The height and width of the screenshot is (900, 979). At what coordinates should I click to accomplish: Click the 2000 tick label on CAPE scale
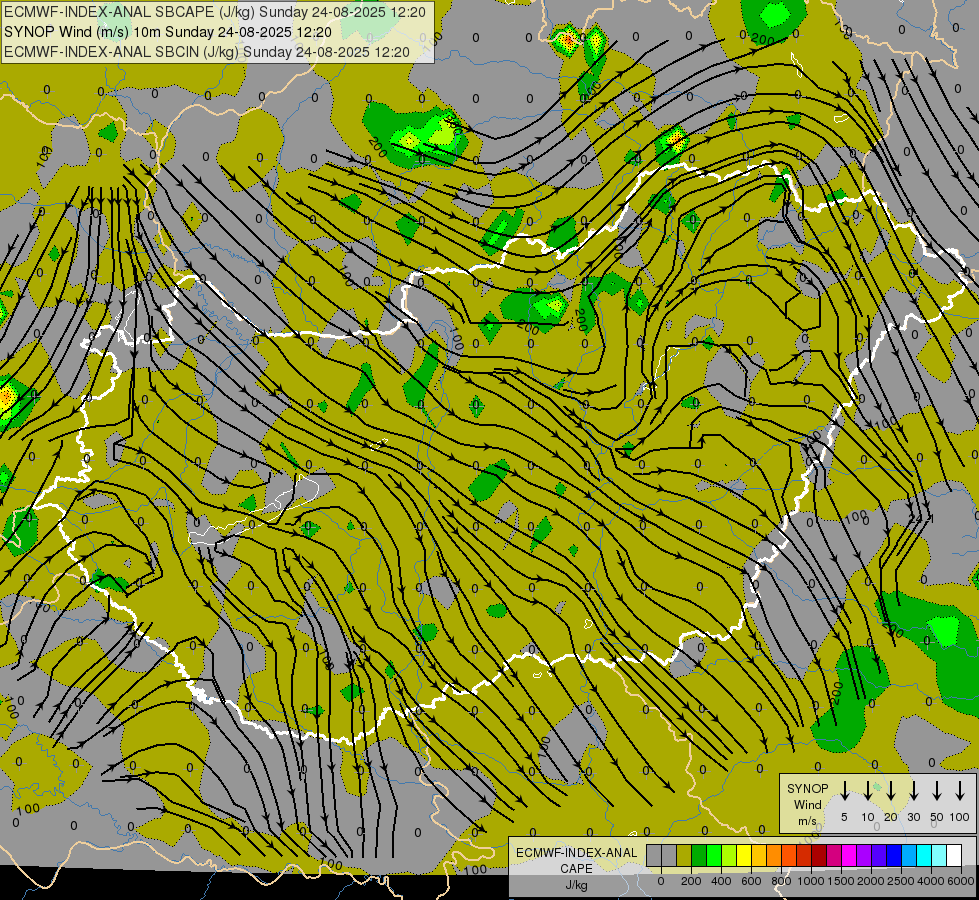(870, 881)
